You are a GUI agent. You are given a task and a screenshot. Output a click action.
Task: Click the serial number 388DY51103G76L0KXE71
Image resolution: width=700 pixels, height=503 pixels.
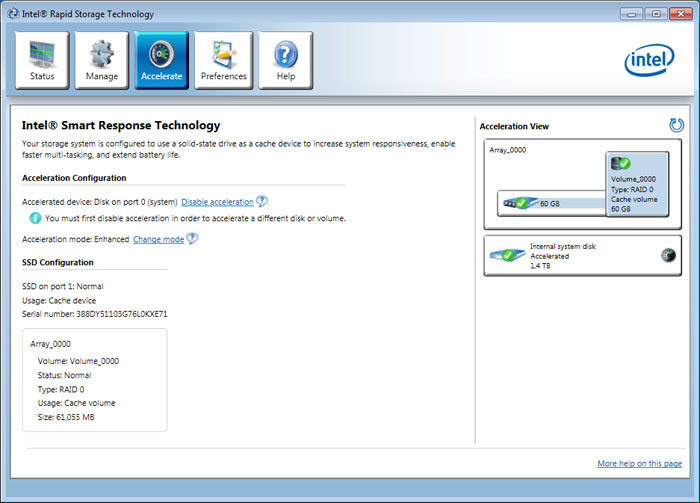click(122, 314)
